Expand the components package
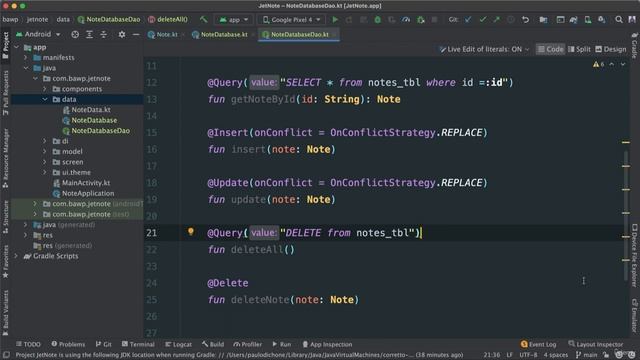The image size is (640, 360). (45, 89)
